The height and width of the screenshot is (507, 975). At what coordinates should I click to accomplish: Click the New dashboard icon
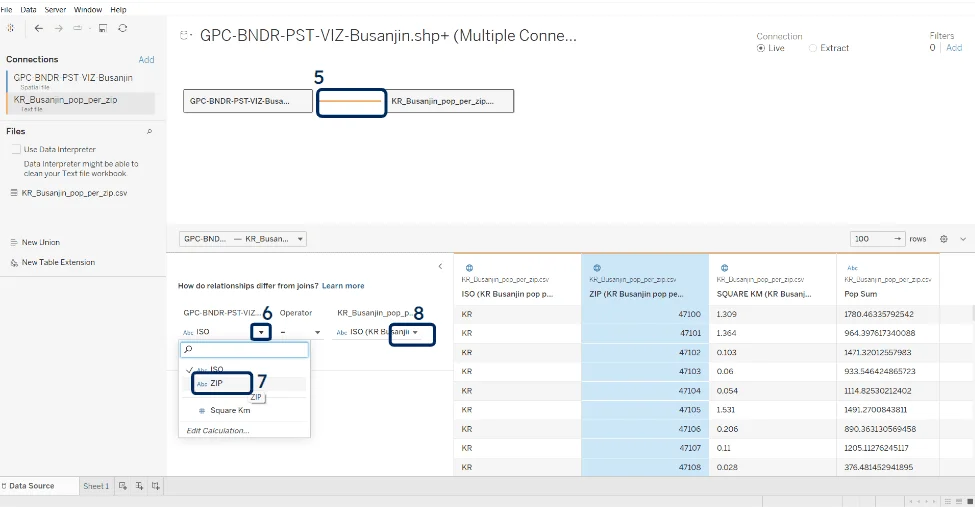point(139,486)
